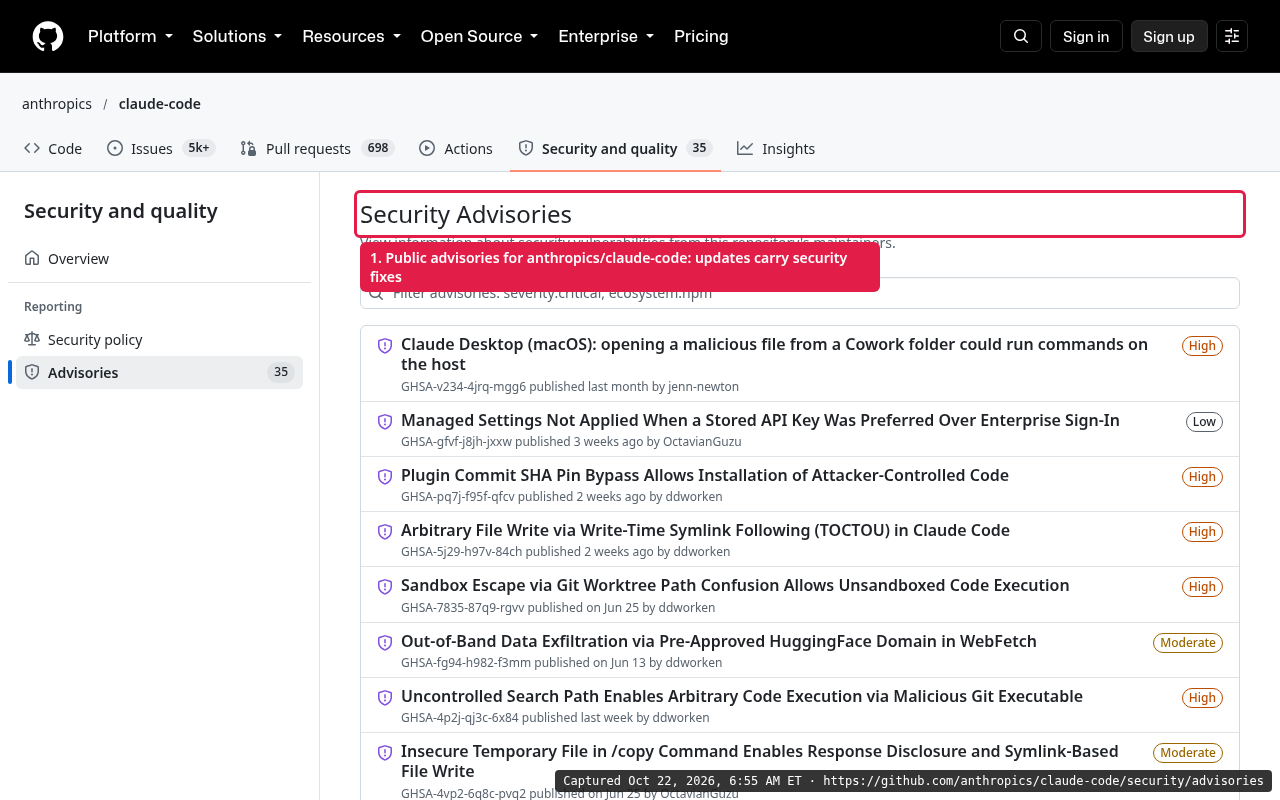This screenshot has width=1280, height=800.
Task: Open the Insights tab
Action: coord(776,148)
